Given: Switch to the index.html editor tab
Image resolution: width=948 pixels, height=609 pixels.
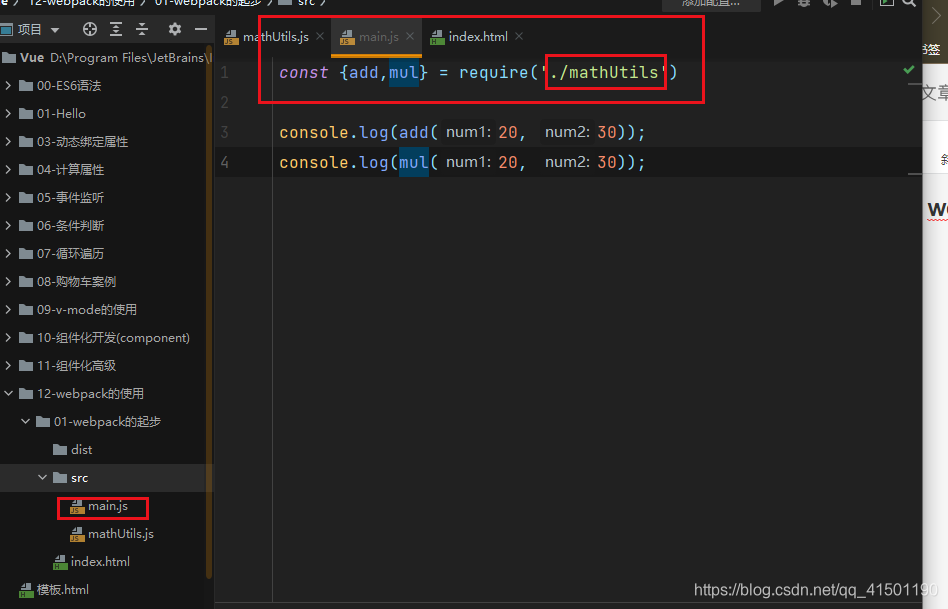Looking at the screenshot, I should pos(478,37).
